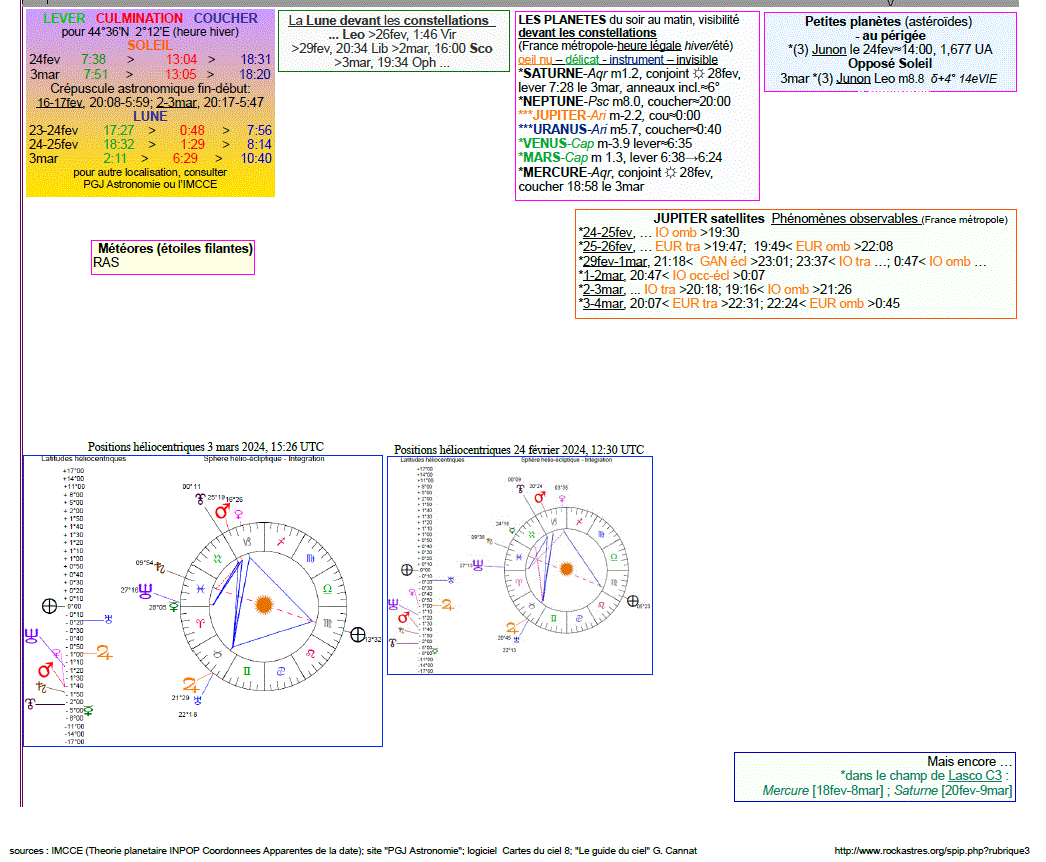Click Sun glyph in the SATURNE conjoint line
1046x862 pixels.
pyautogui.click(x=698, y=73)
